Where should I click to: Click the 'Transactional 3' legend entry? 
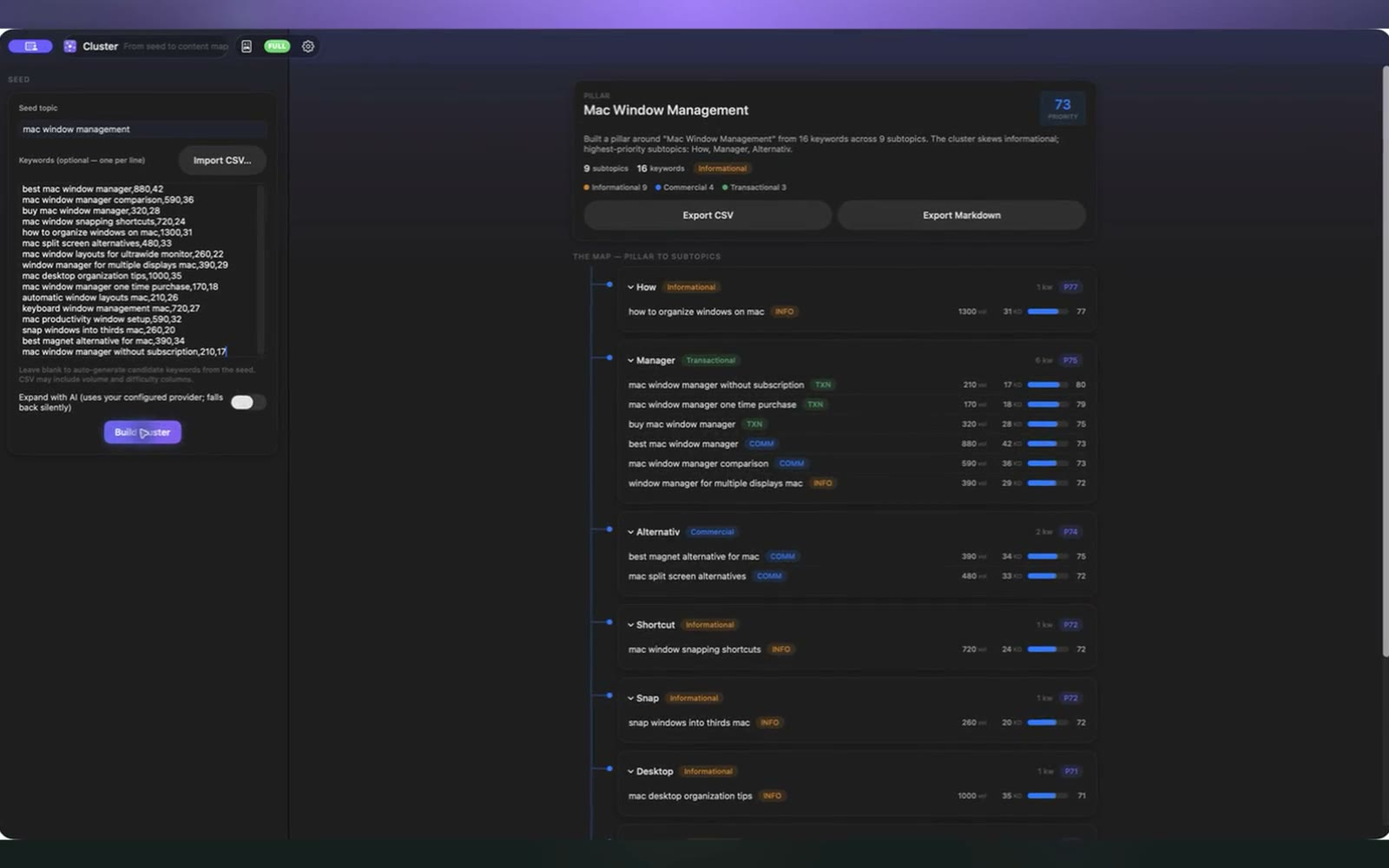pos(754,187)
